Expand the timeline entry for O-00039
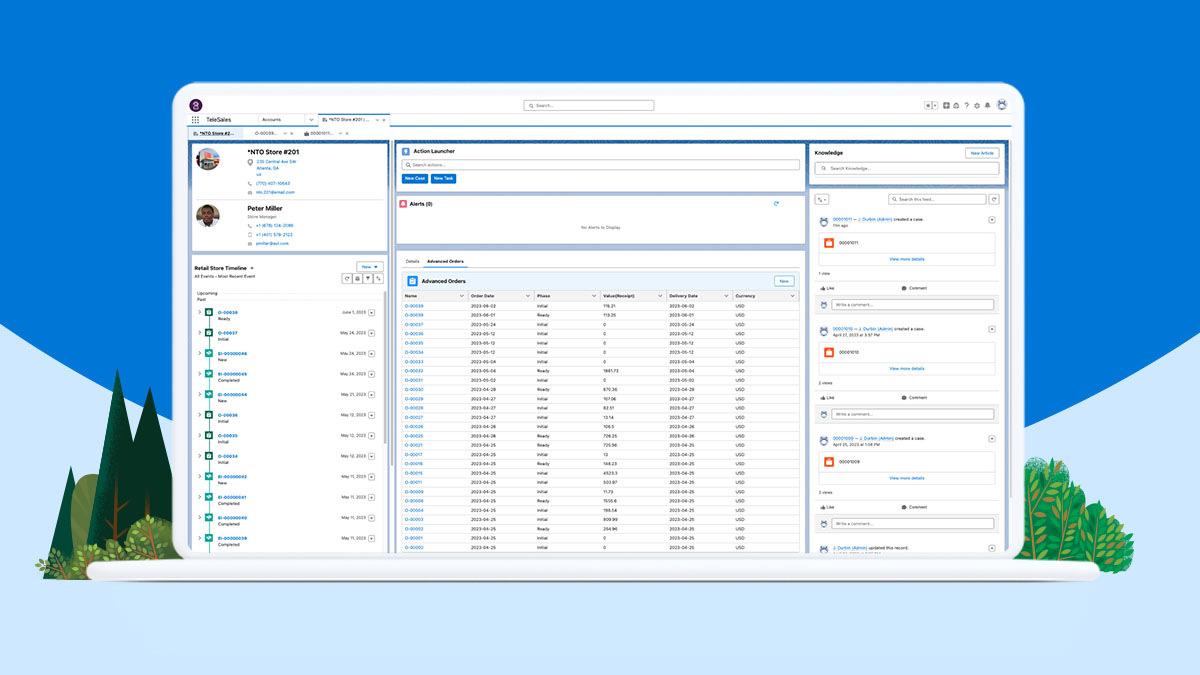The image size is (1200, 675). click(199, 312)
